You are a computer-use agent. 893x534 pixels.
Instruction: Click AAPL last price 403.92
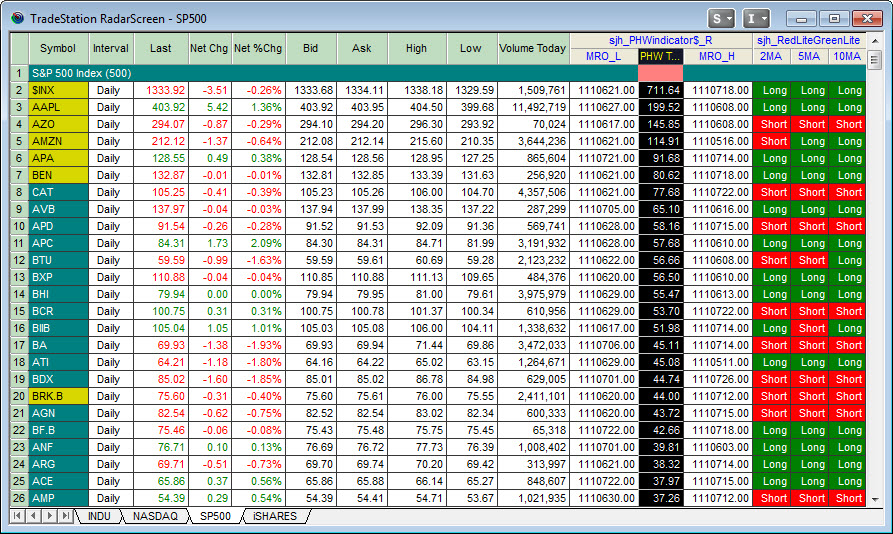pyautogui.click(x=161, y=107)
